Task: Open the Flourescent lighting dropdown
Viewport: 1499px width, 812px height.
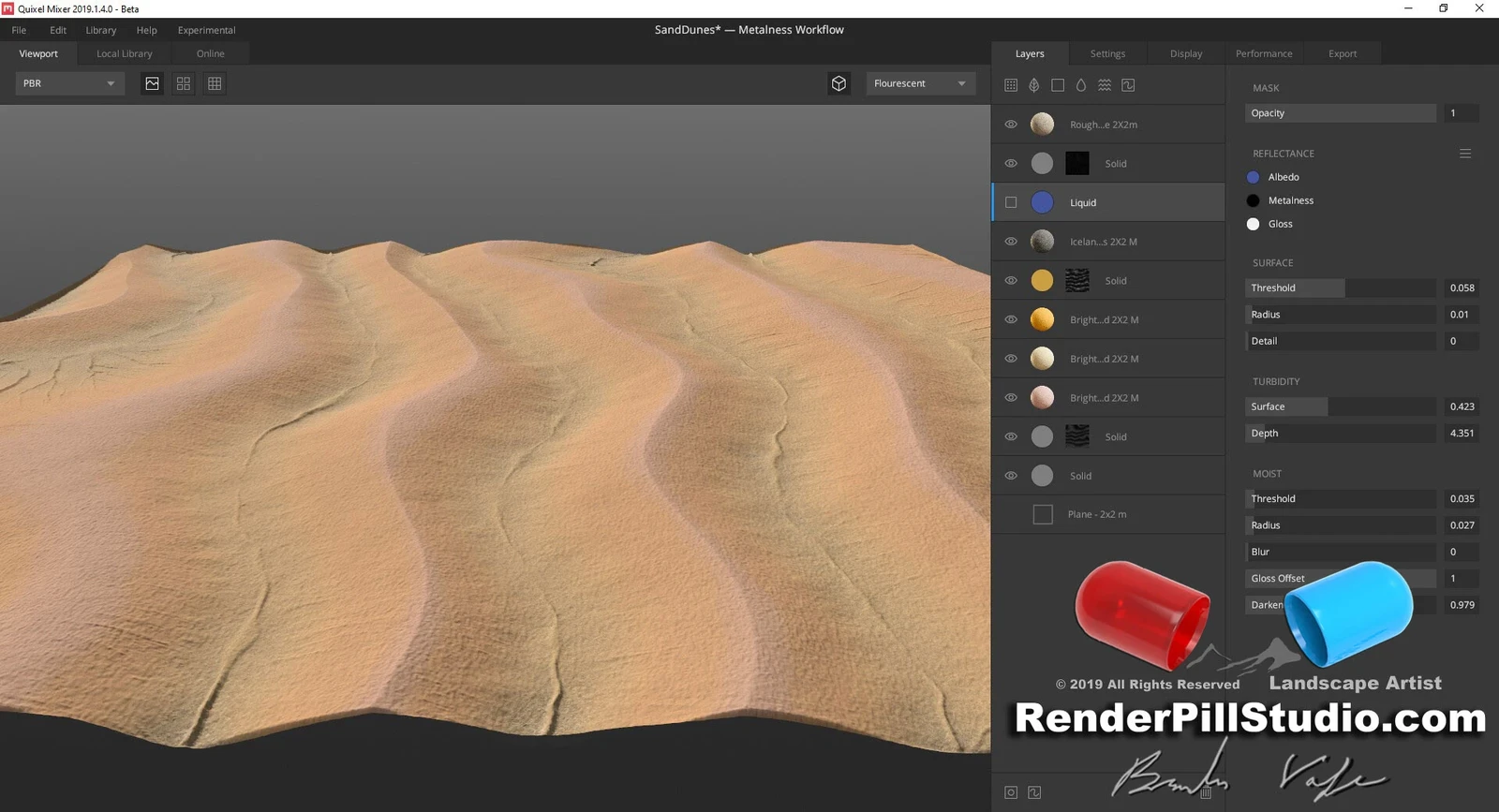Action: click(x=920, y=83)
